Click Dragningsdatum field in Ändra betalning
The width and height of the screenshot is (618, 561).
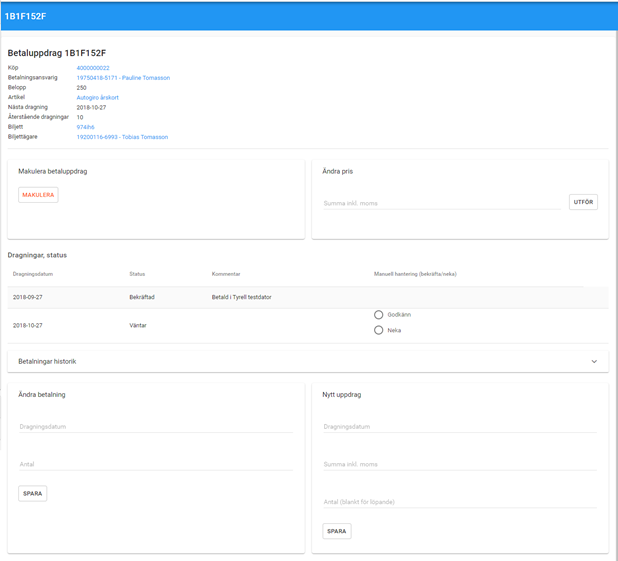[x=155, y=427]
